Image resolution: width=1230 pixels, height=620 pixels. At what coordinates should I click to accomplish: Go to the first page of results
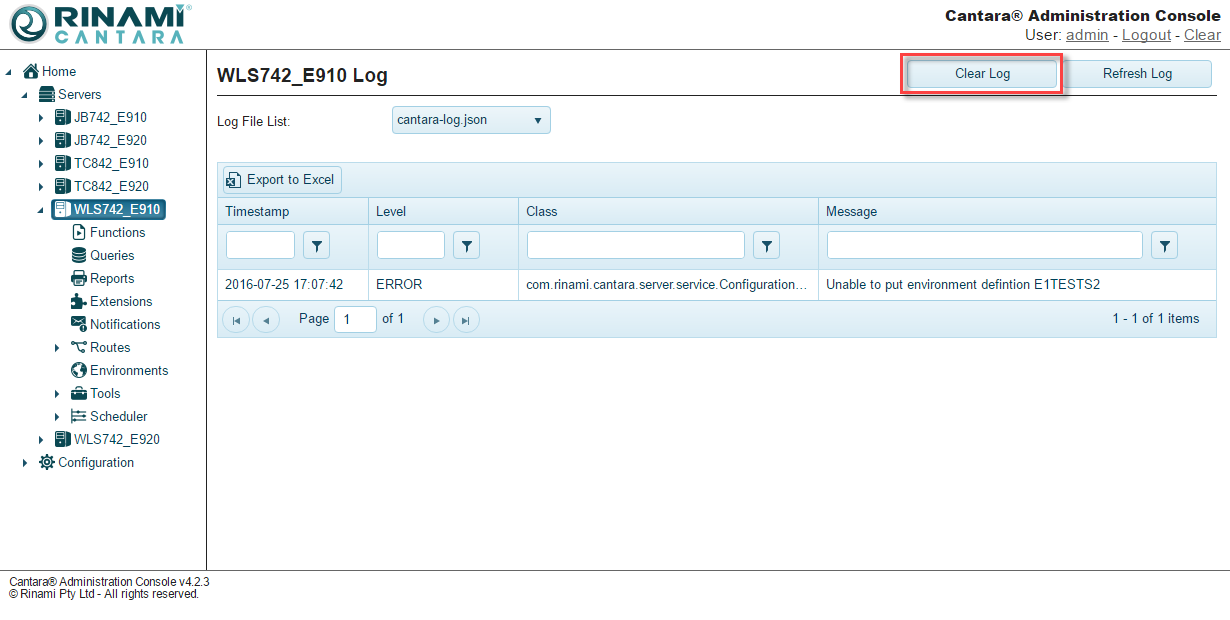[236, 320]
